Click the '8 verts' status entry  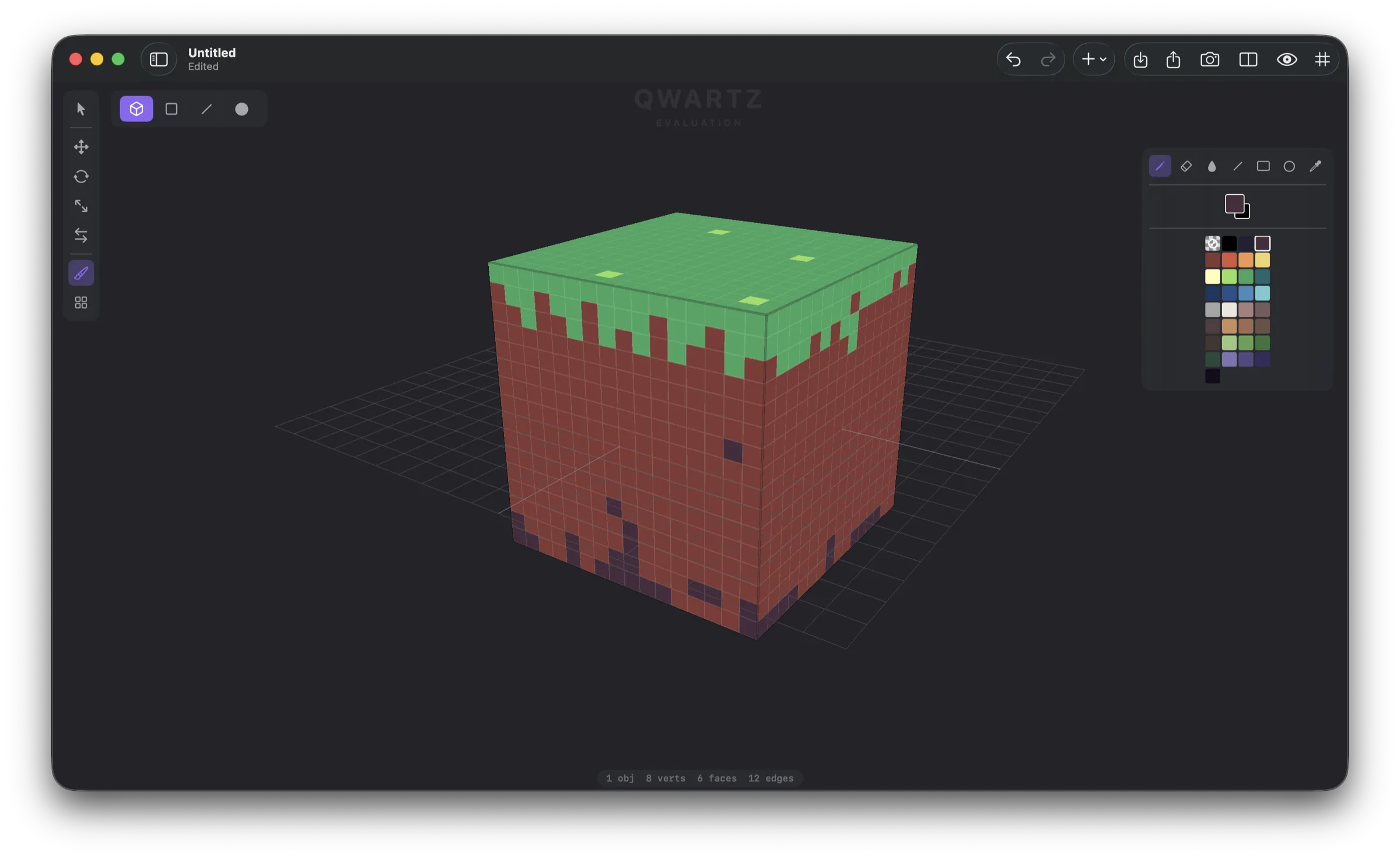[665, 779]
